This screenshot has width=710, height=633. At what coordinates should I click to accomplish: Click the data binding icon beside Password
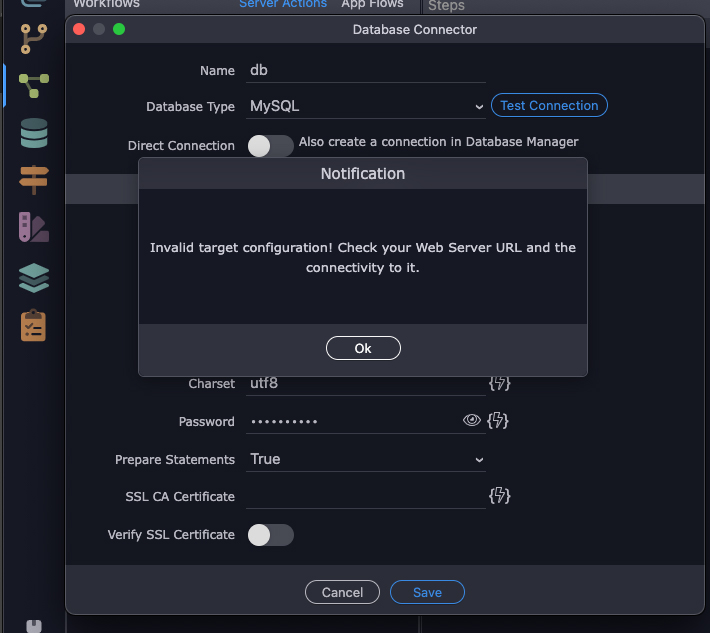coord(498,421)
